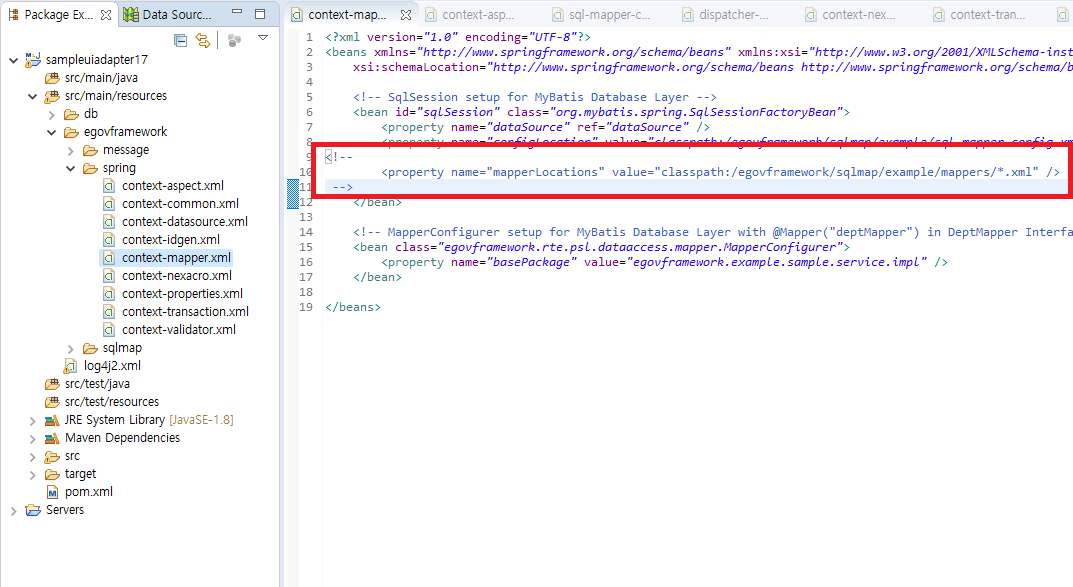Open the Package Explorer View Menu arrow
Viewport: 1073px width, 587px height.
point(263,39)
